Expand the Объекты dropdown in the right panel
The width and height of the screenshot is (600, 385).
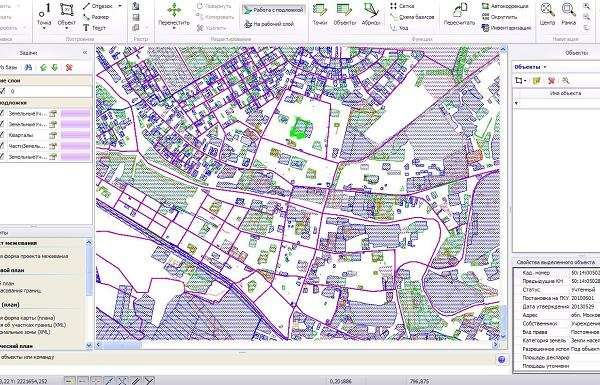click(x=545, y=67)
